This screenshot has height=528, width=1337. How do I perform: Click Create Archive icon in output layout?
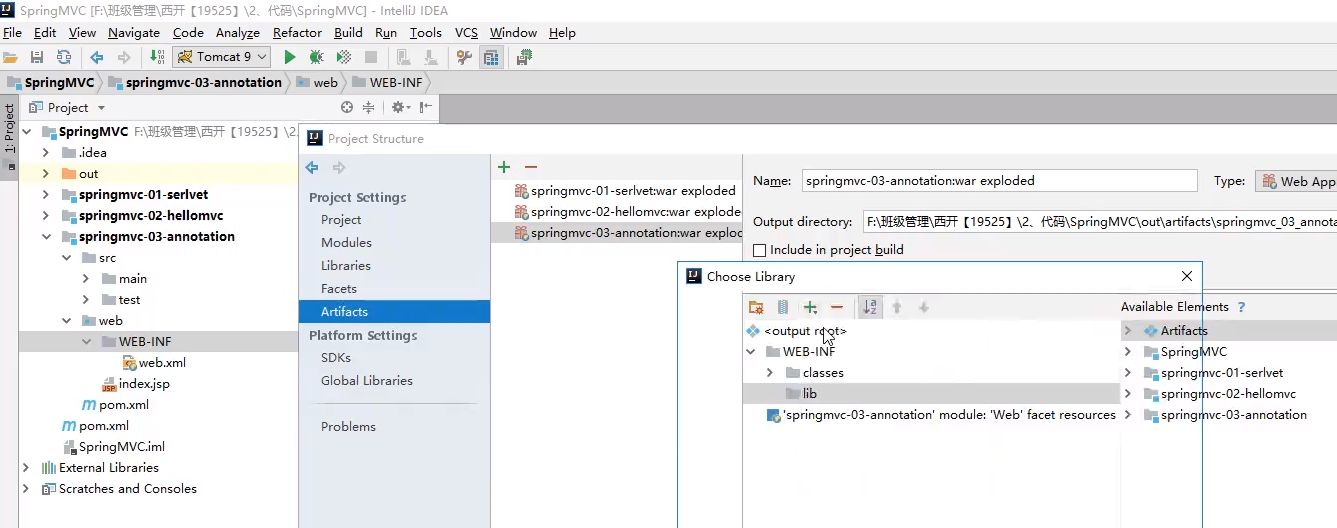783,307
